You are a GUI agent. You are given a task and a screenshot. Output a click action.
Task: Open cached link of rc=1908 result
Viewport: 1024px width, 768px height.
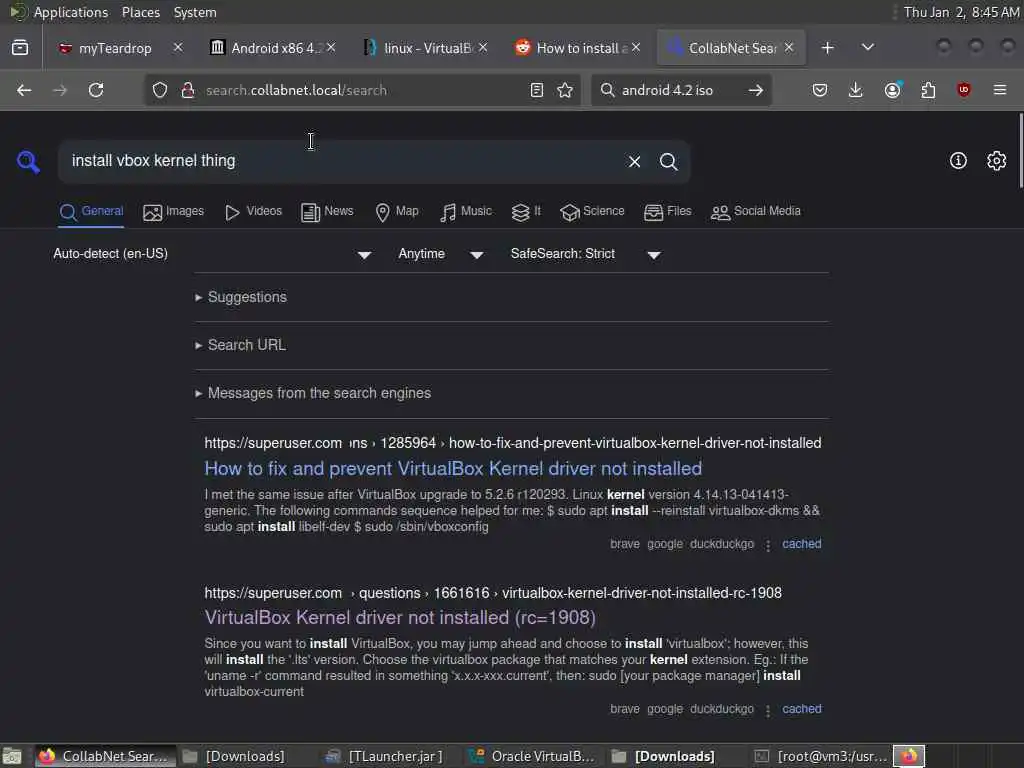point(802,709)
